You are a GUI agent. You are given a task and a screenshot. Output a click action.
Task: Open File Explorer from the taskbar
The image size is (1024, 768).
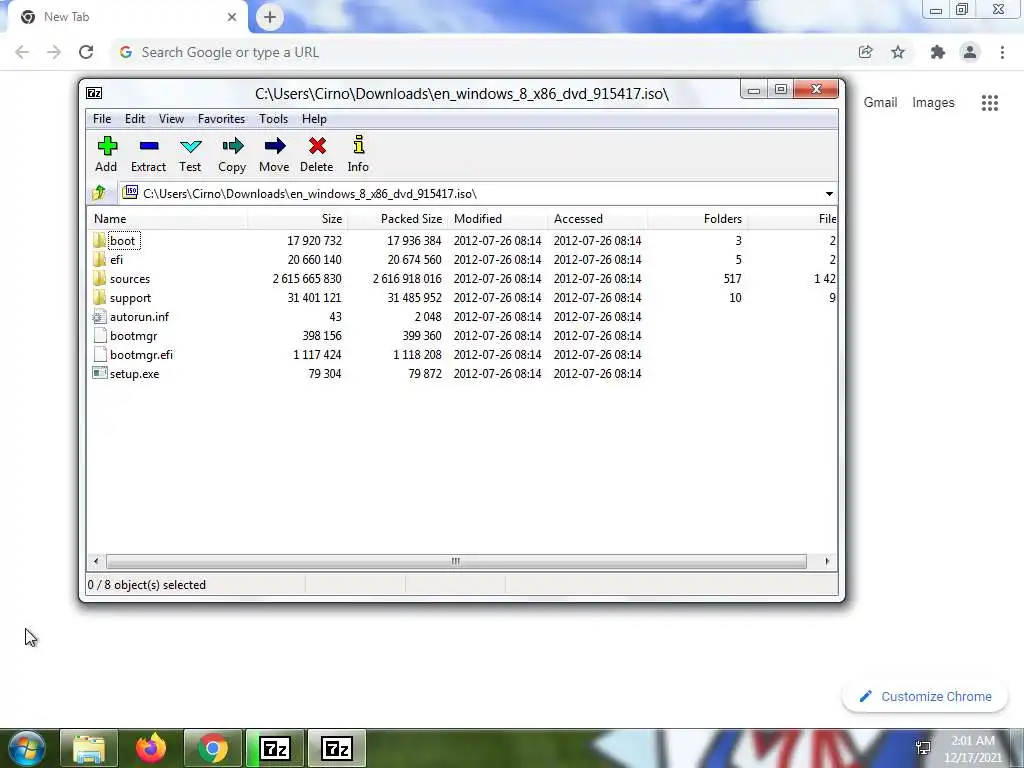89,748
